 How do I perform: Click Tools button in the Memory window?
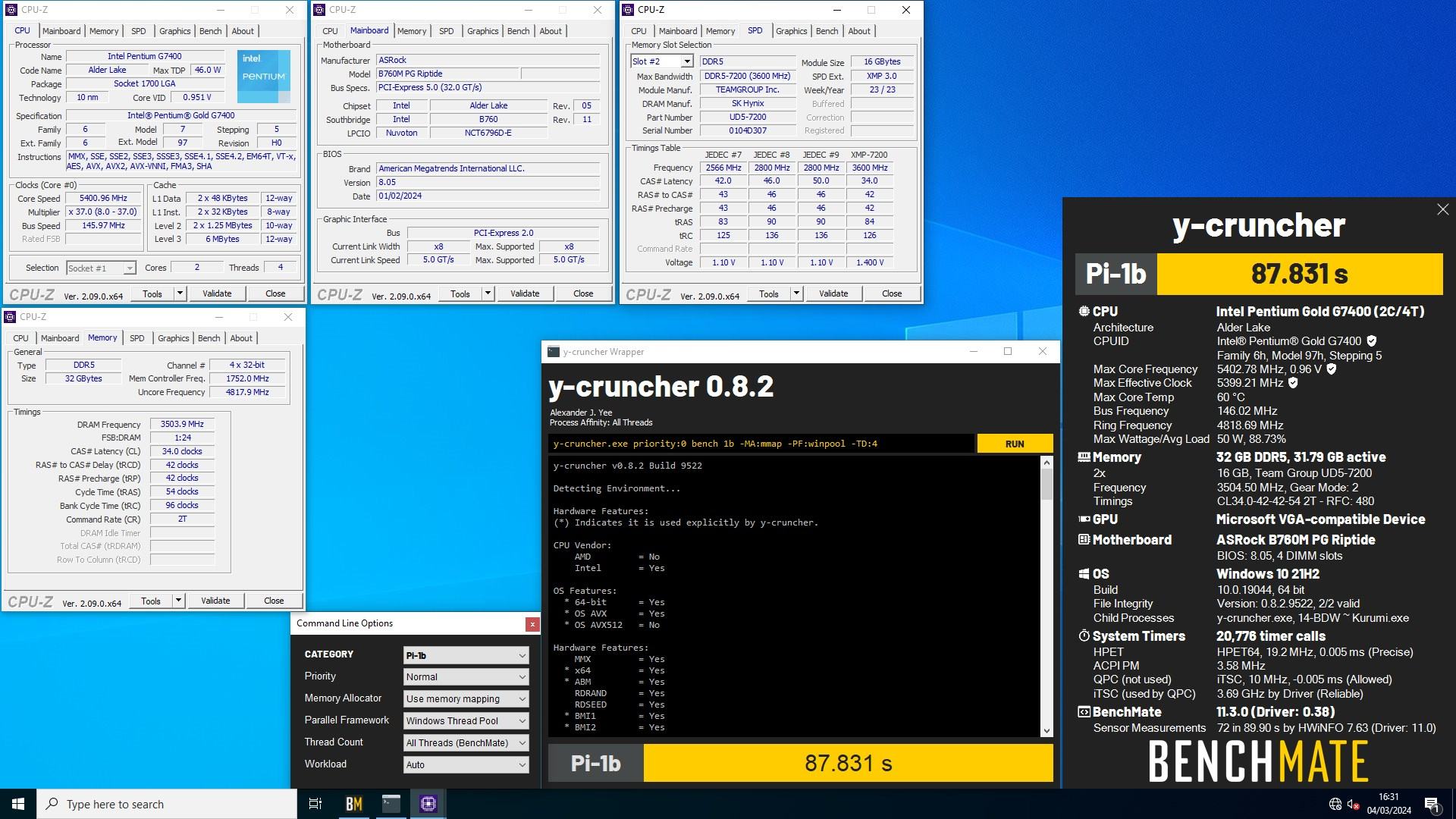tap(151, 601)
